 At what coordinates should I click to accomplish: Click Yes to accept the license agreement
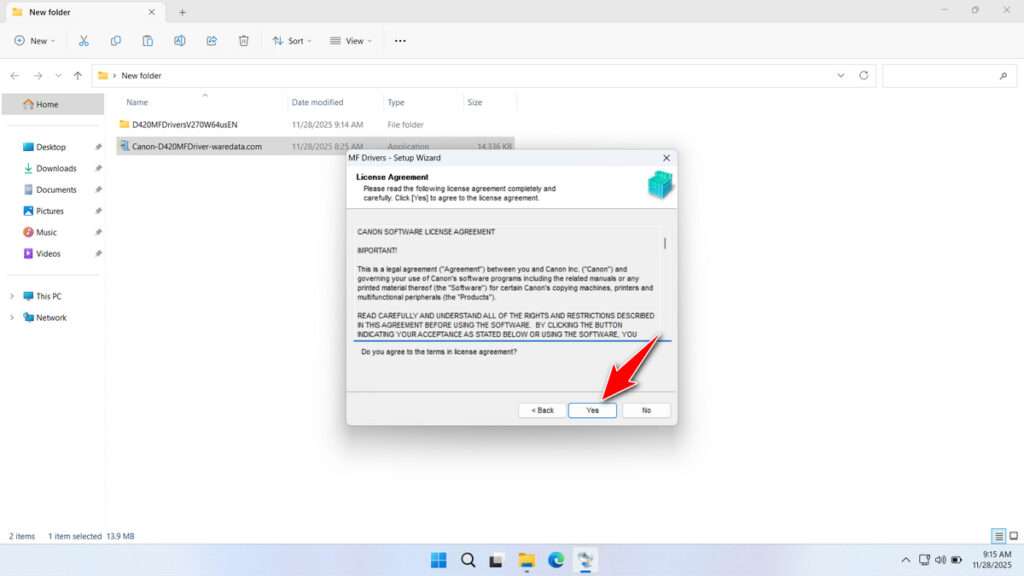pos(592,410)
